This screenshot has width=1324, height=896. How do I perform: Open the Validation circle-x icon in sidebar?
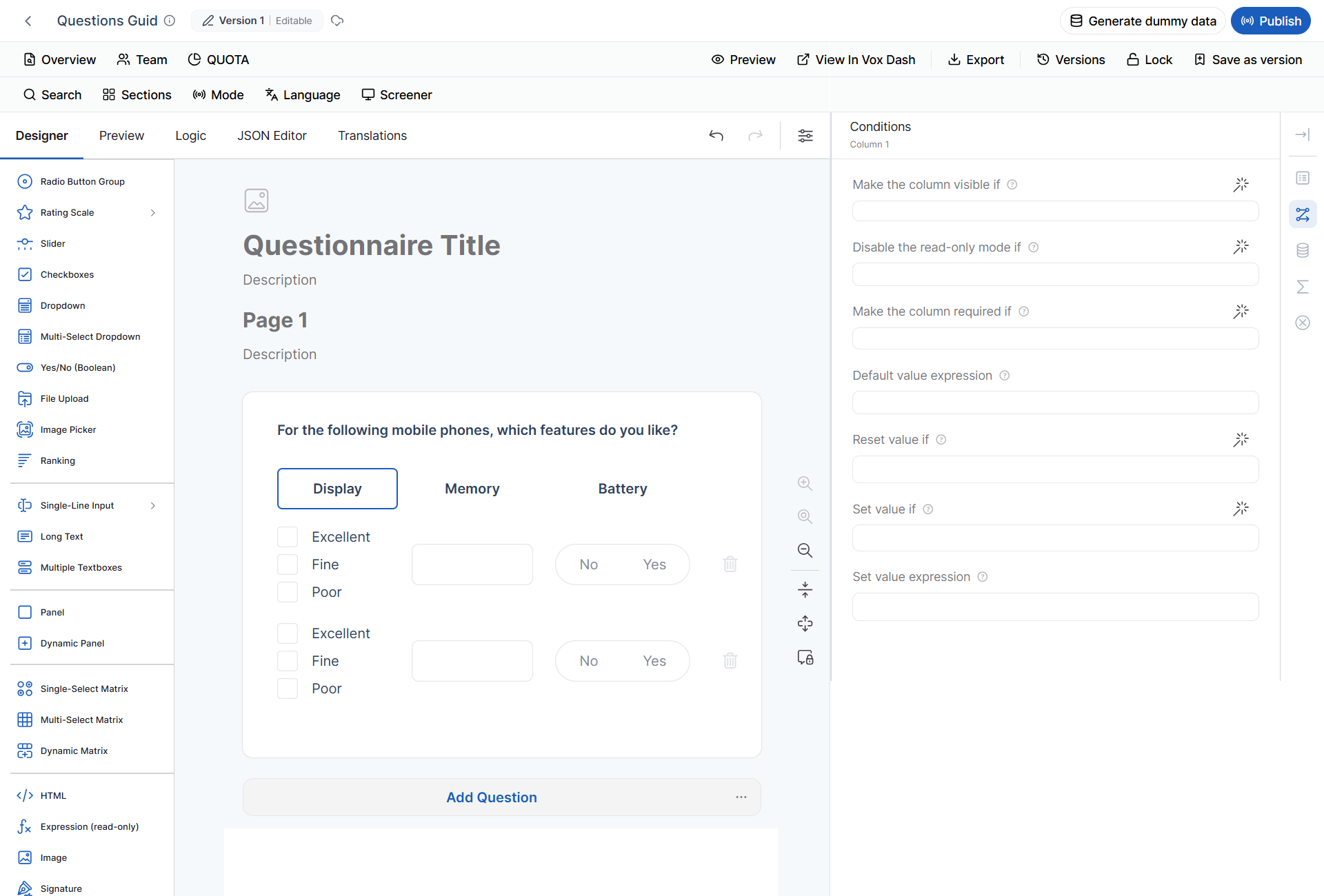pyautogui.click(x=1302, y=323)
